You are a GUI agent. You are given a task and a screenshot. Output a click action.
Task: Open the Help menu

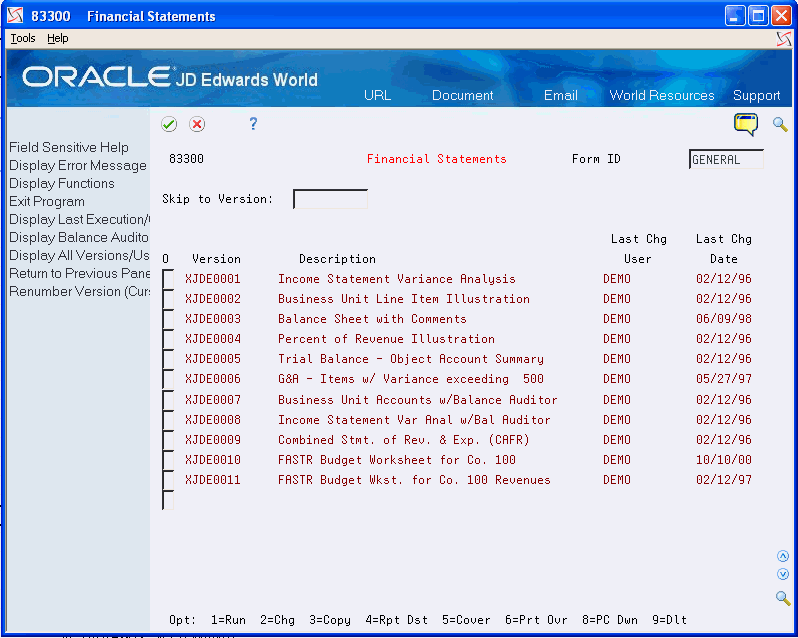click(58, 38)
